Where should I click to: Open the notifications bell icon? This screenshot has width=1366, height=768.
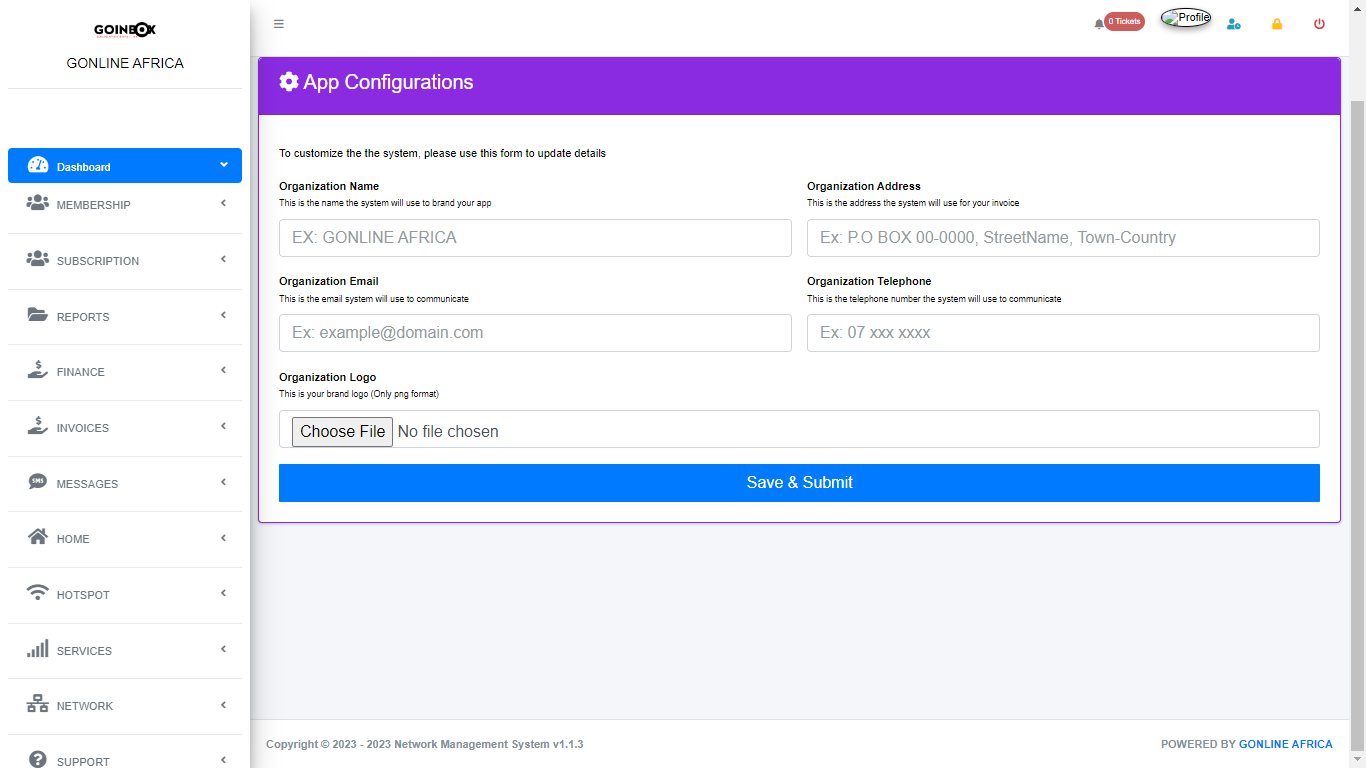(1099, 23)
